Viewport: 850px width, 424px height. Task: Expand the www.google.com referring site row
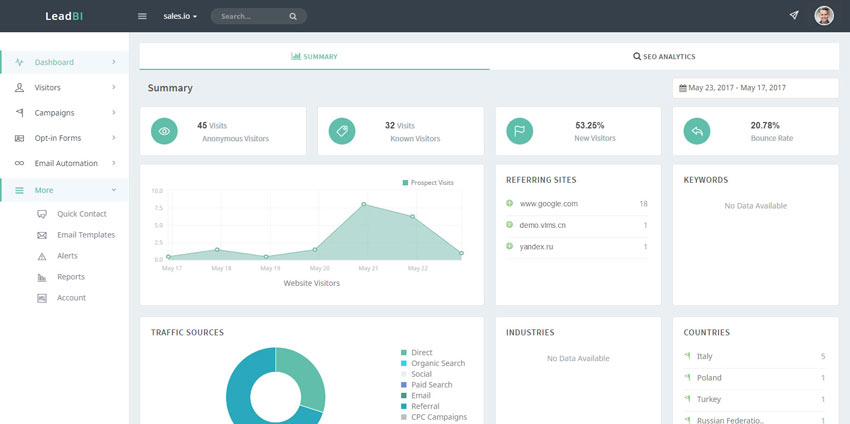[x=510, y=204]
